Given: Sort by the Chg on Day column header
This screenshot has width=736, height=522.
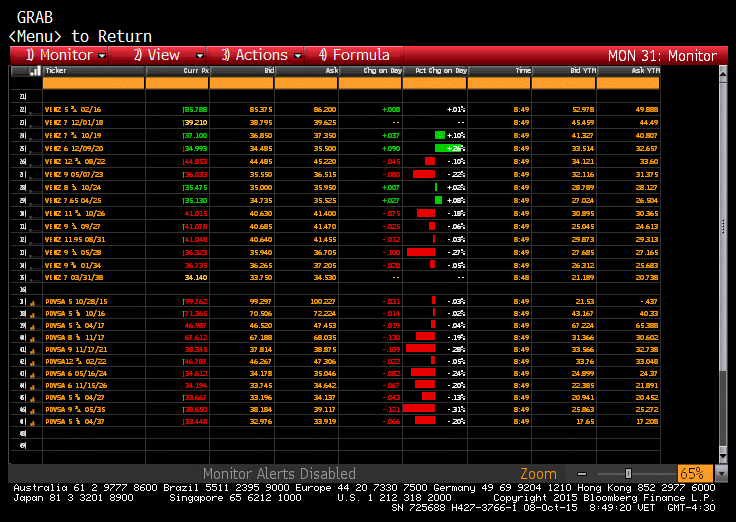Looking at the screenshot, I should tap(370, 71).
